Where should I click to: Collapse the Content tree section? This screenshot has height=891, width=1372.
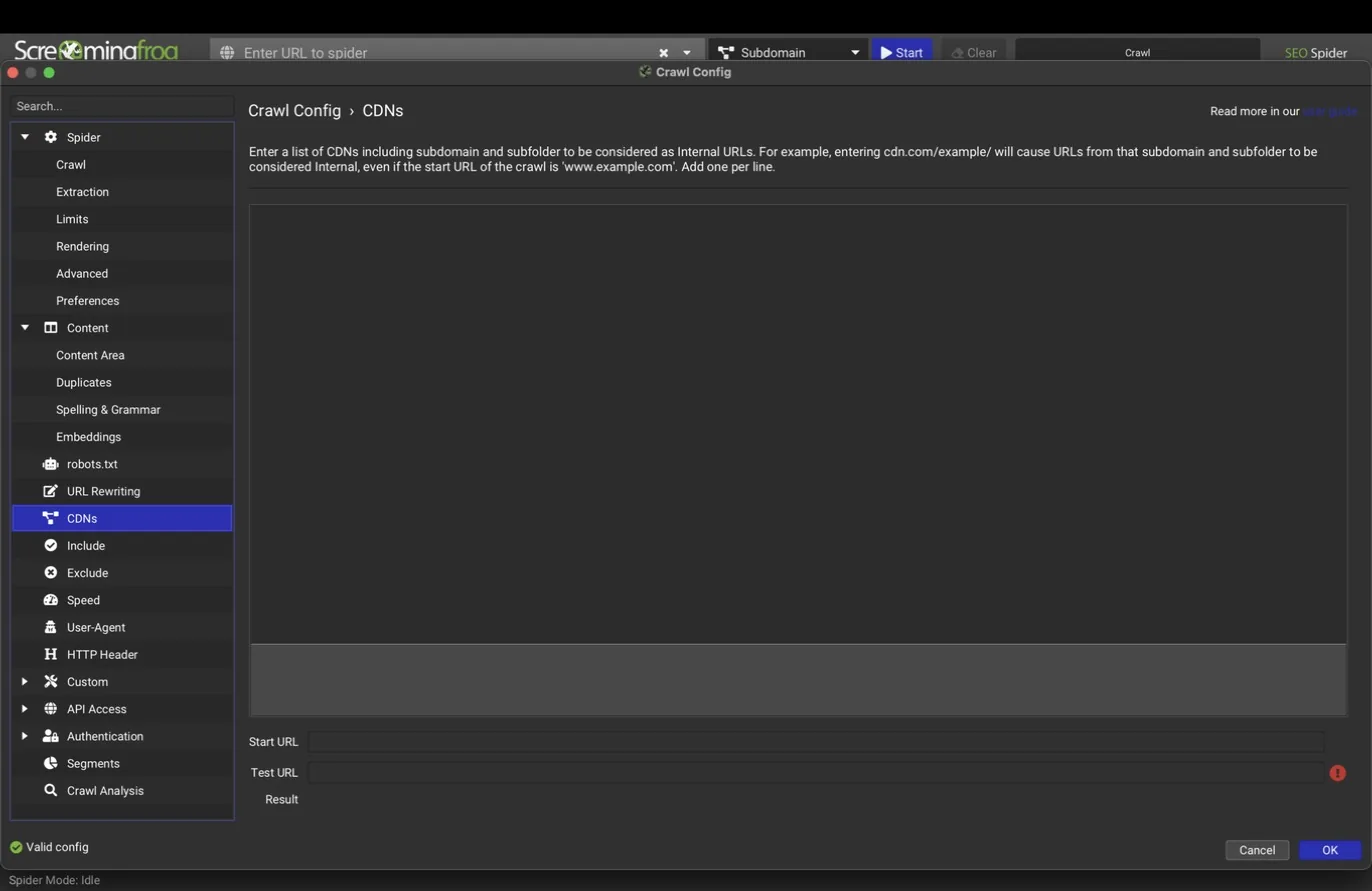25,327
